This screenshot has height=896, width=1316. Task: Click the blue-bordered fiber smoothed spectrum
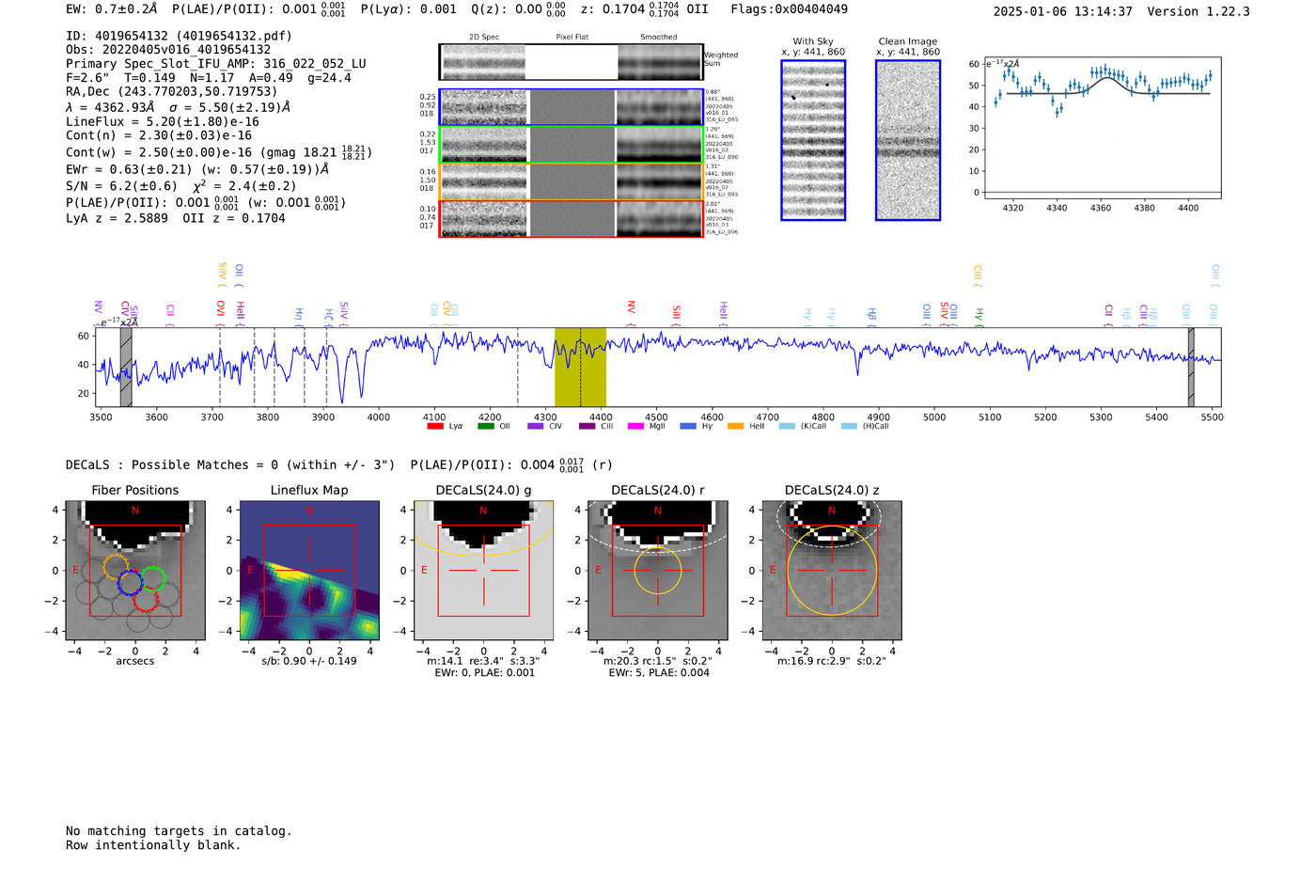click(x=659, y=107)
